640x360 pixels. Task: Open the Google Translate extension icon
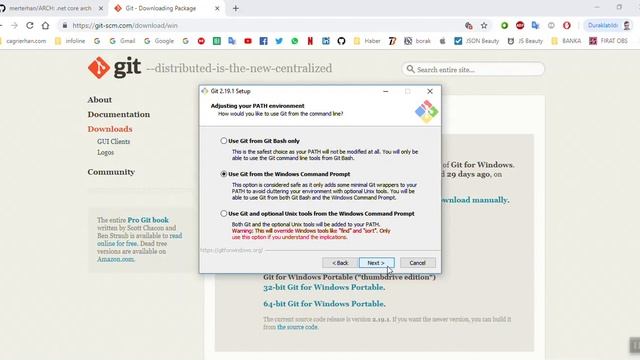pos(536,25)
